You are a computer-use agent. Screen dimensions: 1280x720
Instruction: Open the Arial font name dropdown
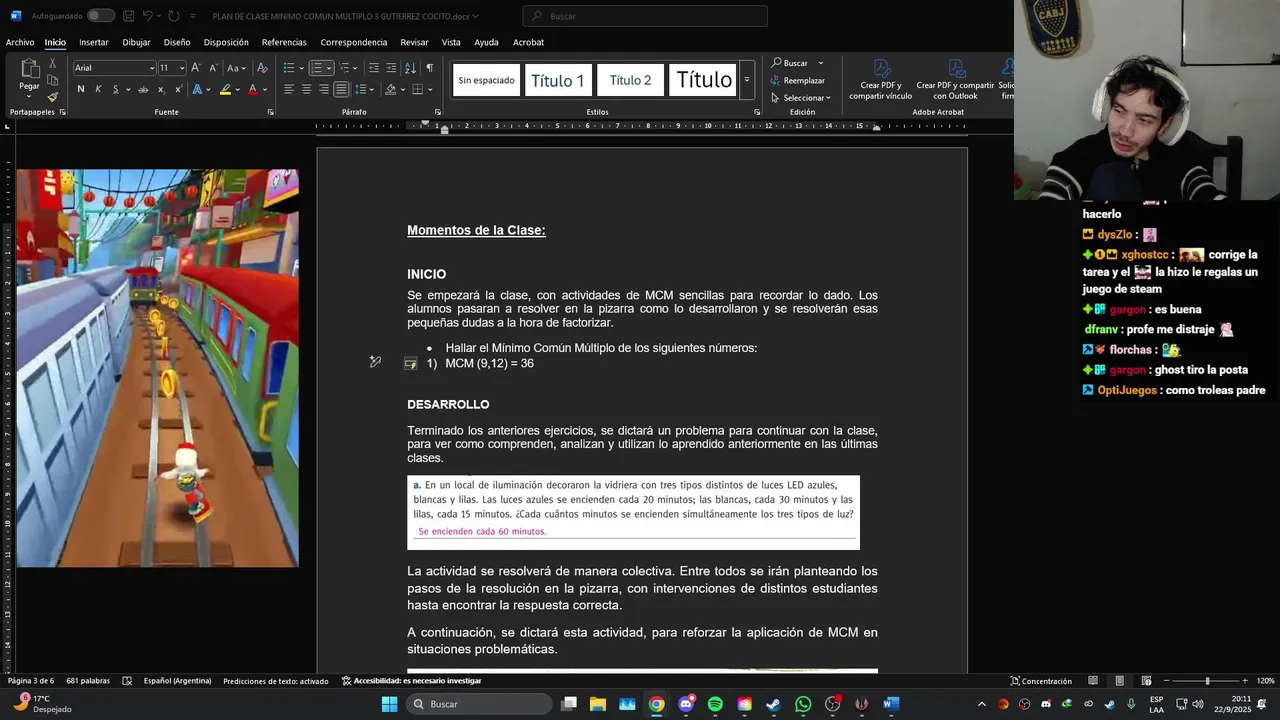click(x=151, y=68)
